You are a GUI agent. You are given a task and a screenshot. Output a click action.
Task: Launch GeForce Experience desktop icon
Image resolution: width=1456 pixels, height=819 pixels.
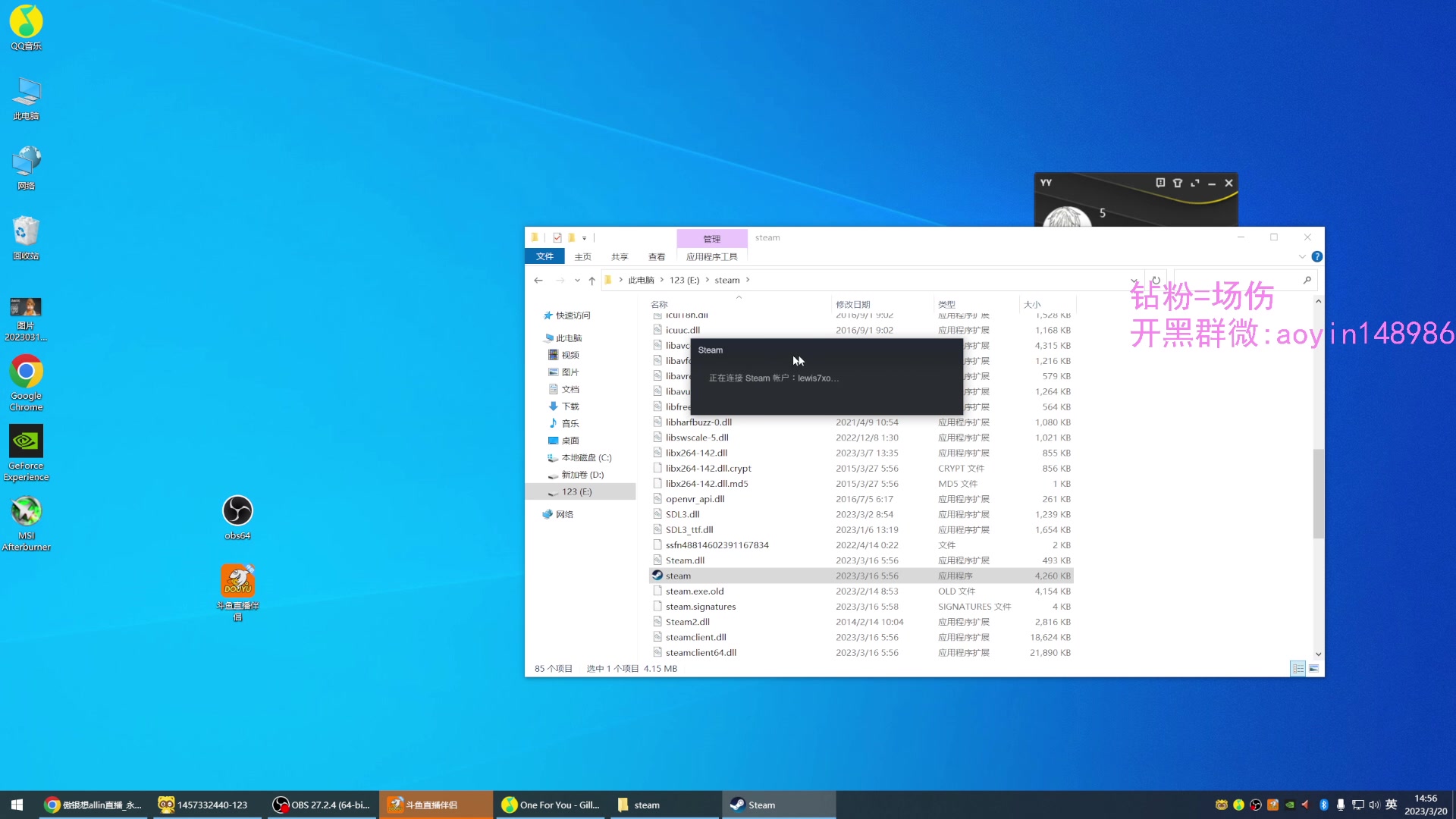[x=26, y=453]
